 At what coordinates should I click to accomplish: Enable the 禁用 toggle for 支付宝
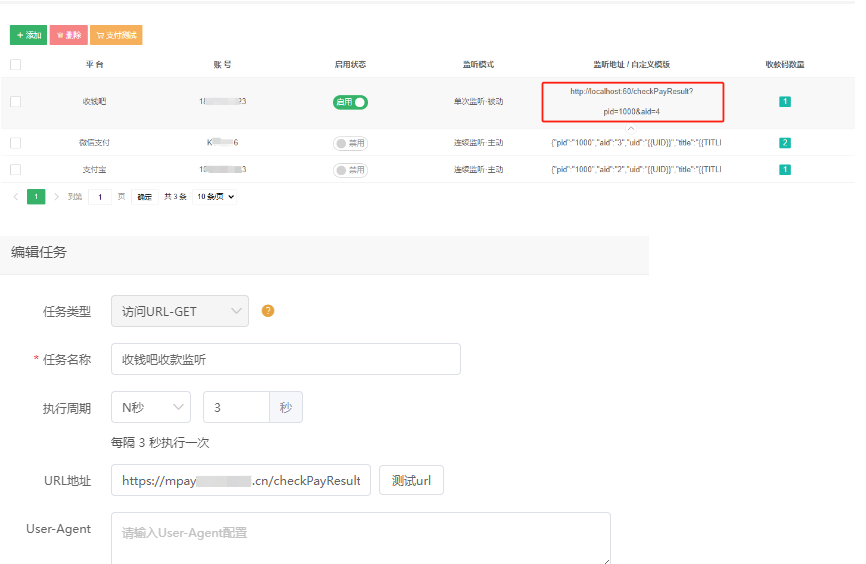point(350,170)
